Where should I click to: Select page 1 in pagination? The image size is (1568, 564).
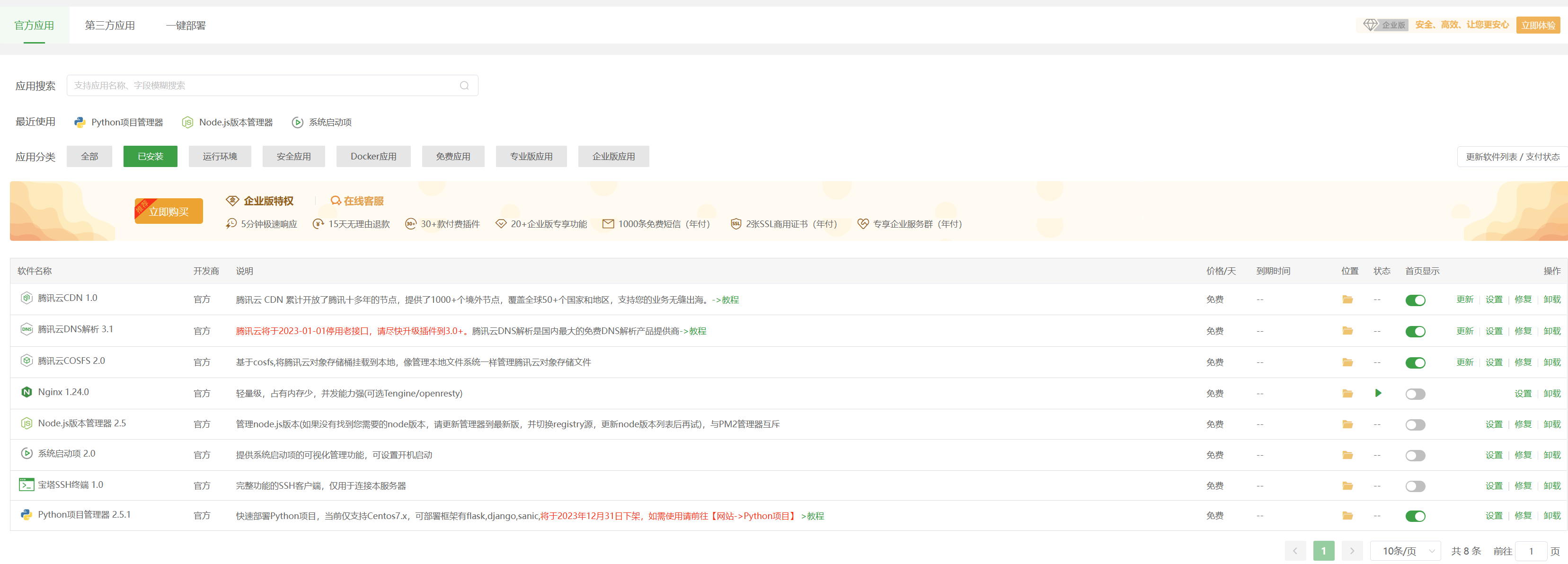point(1324,551)
